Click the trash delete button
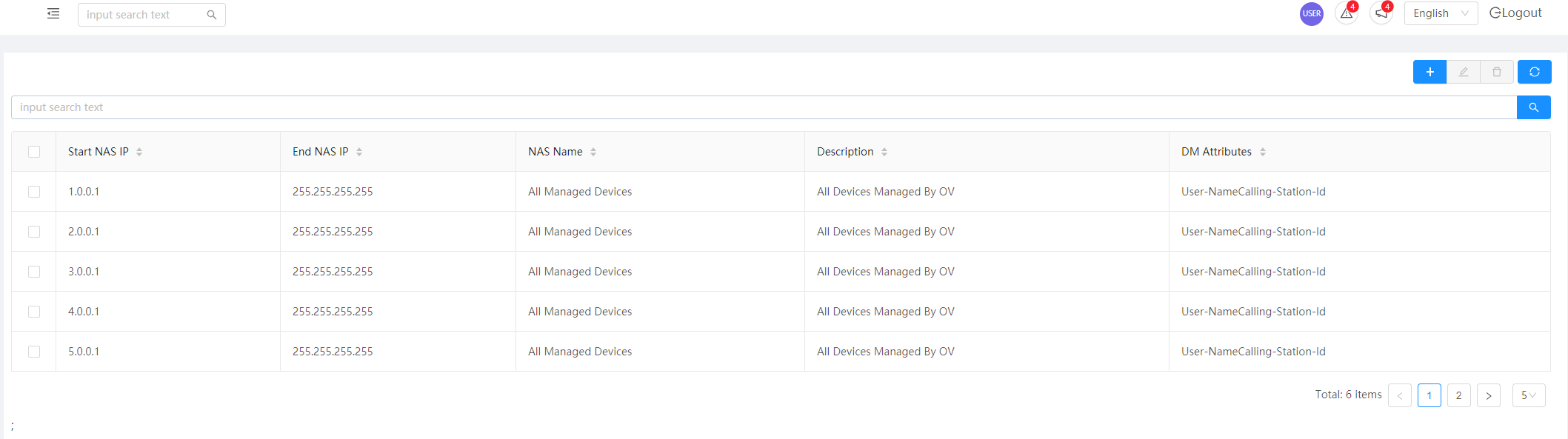 pos(1497,72)
